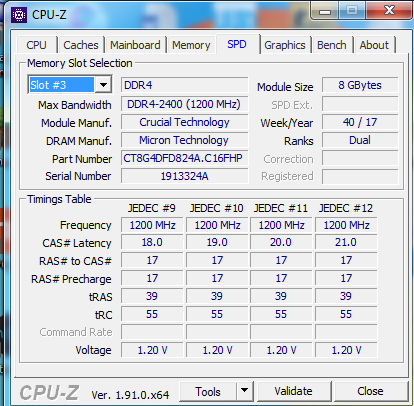The width and height of the screenshot is (414, 406).
Task: Click the Timings Table group label
Action: [59, 199]
